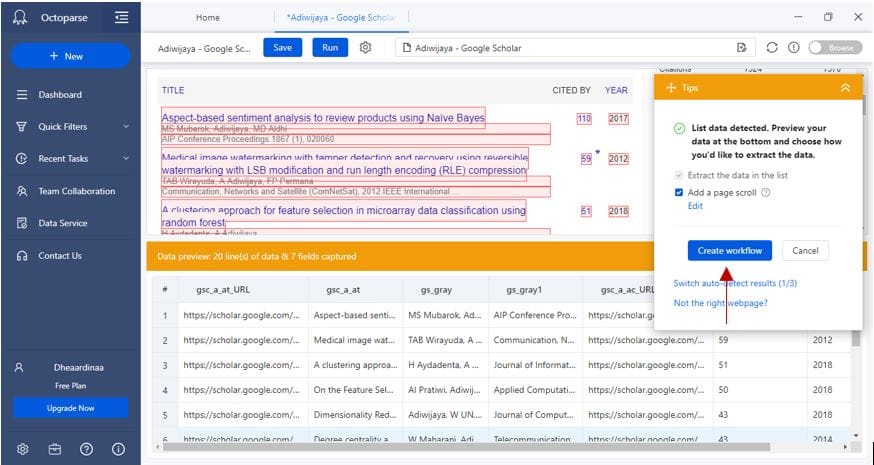The height and width of the screenshot is (465, 874).
Task: Switch to the Home tab
Action: pos(208,17)
